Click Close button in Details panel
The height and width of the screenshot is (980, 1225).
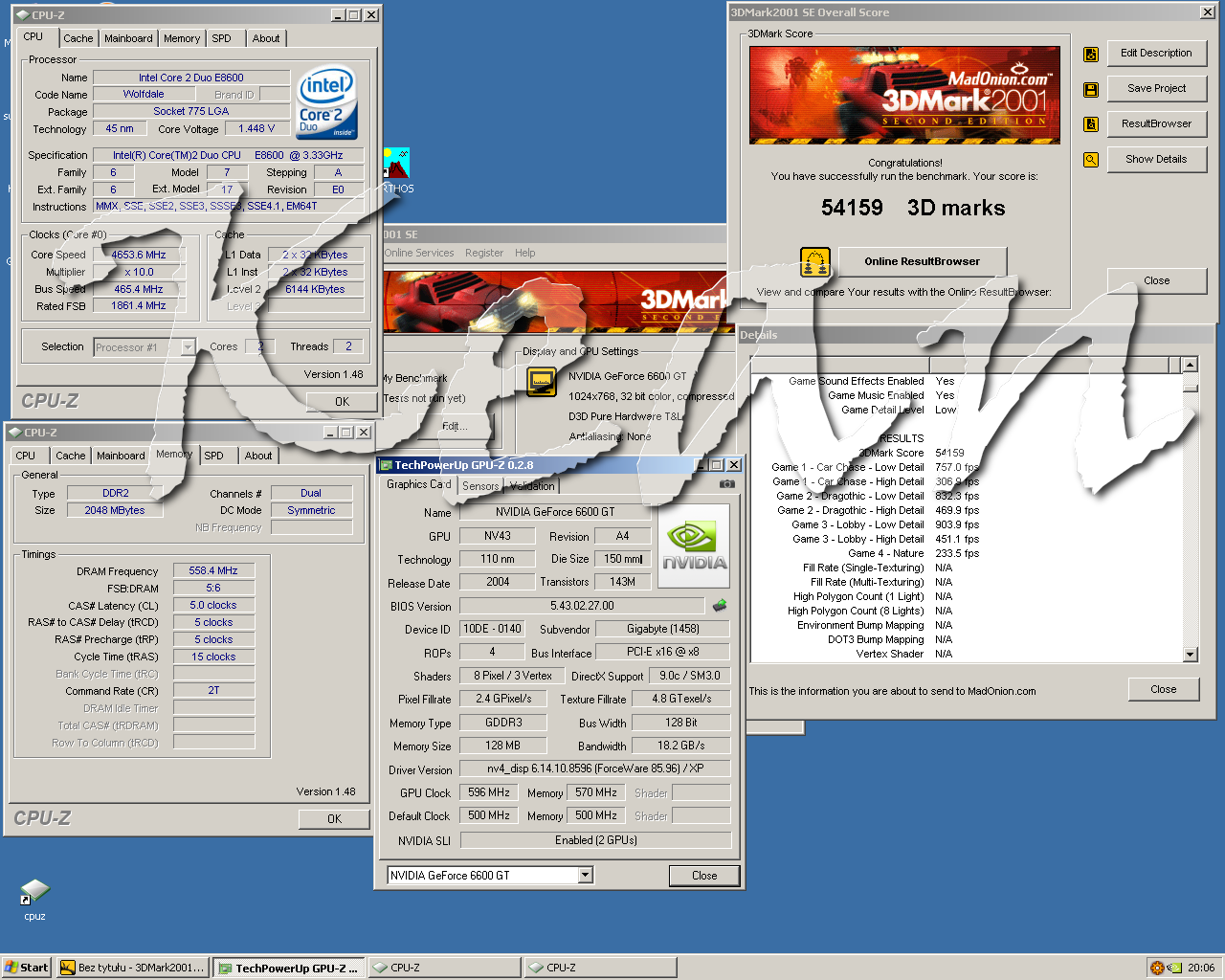pos(1163,689)
